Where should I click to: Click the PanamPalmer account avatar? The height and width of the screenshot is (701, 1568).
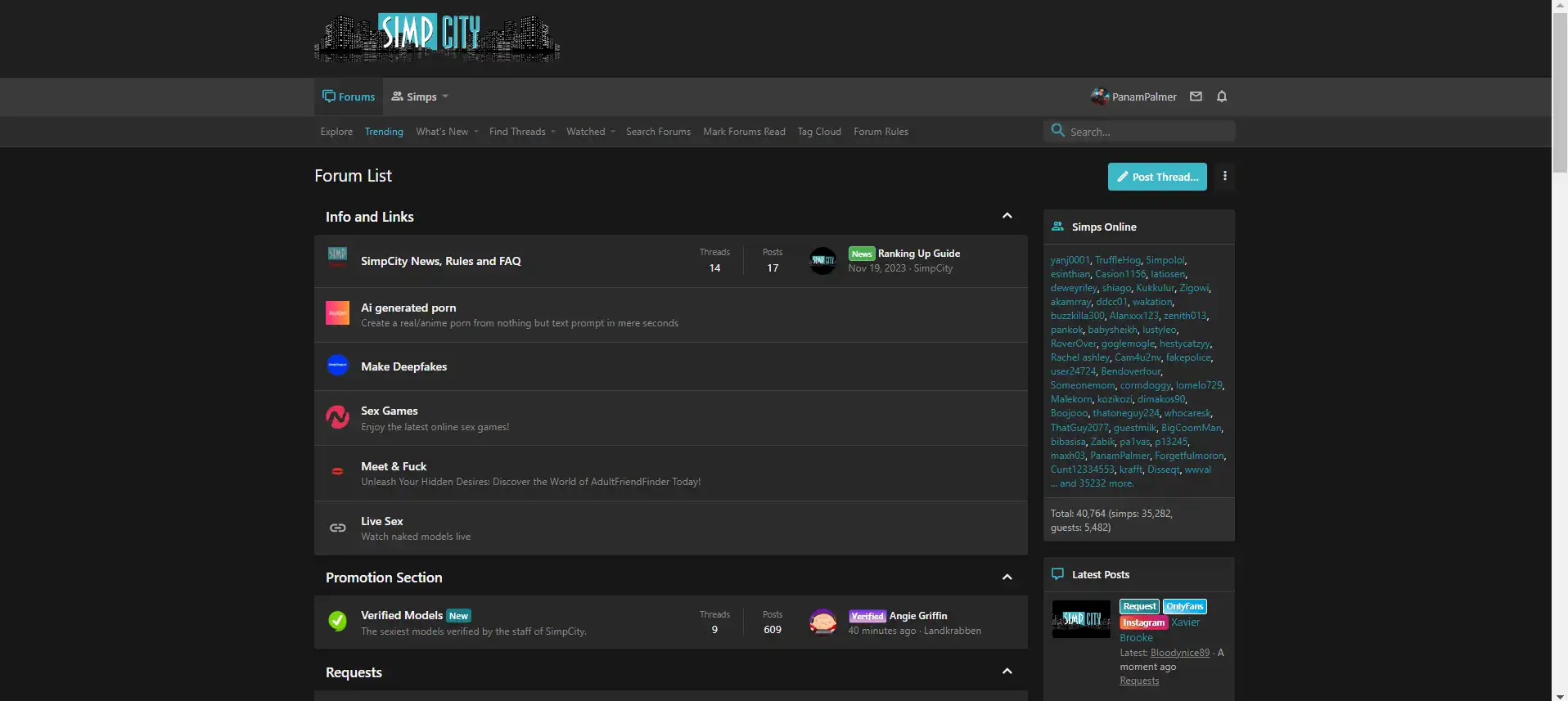coord(1100,97)
